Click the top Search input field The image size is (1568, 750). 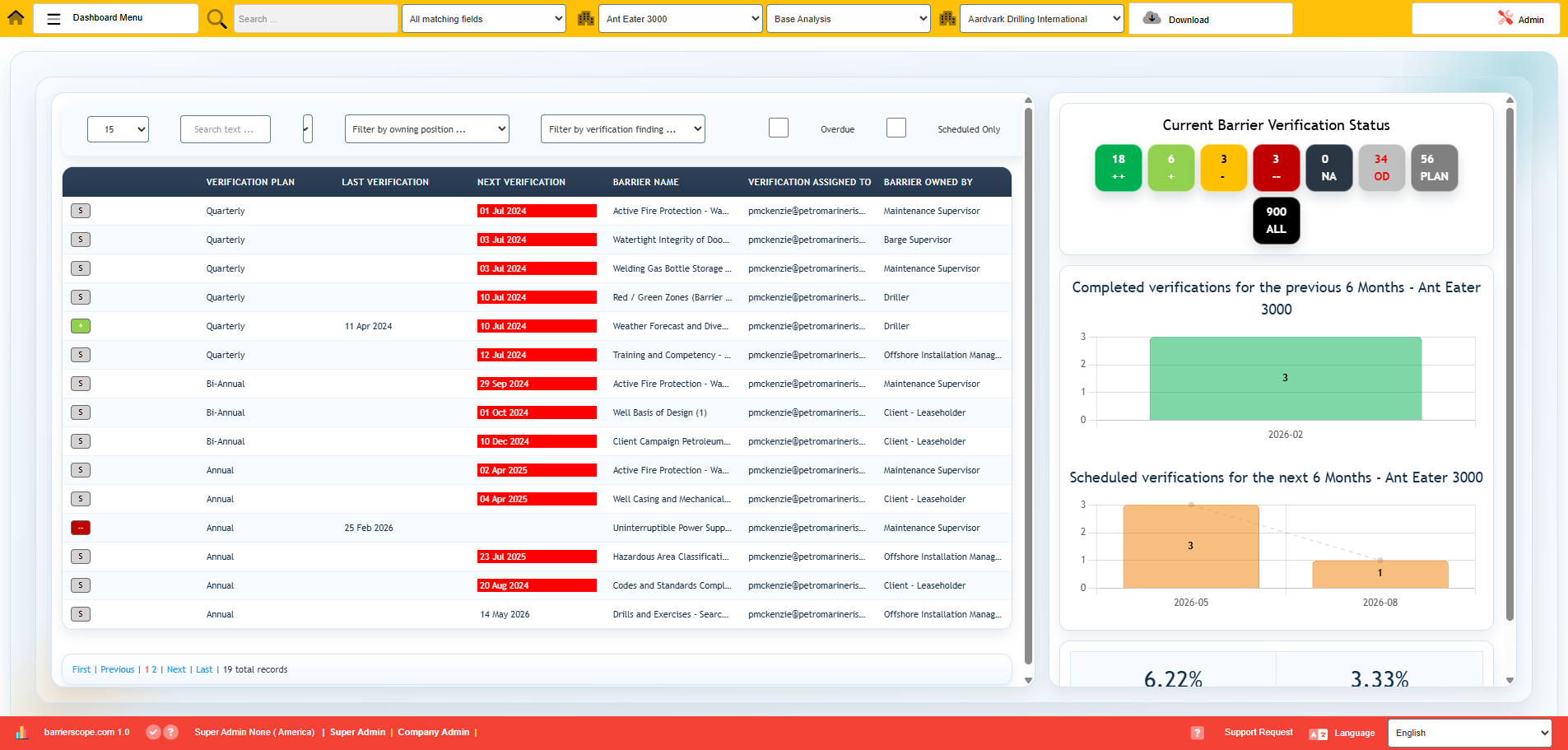[315, 19]
